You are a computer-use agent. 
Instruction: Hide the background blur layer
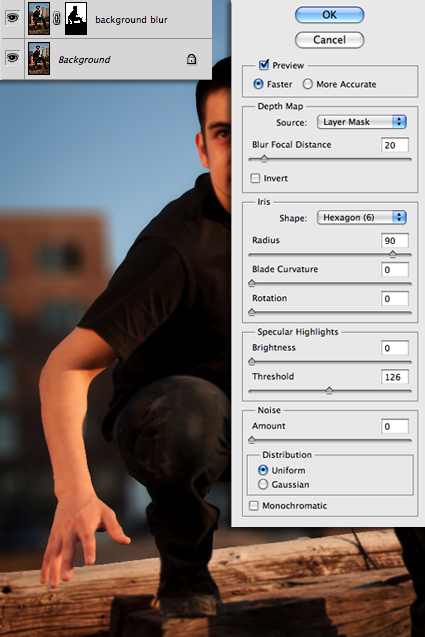(x=13, y=18)
